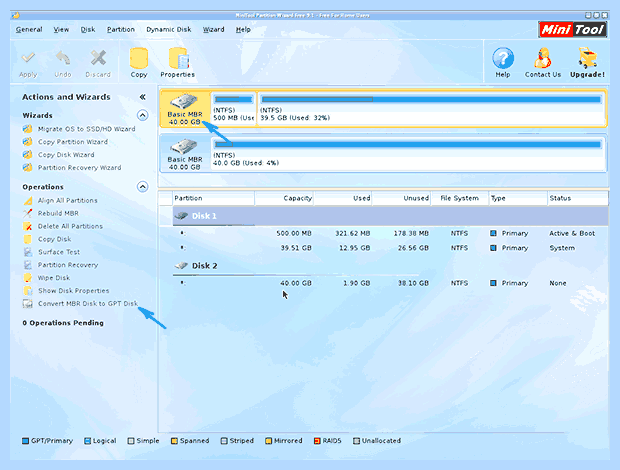Collapse the Actions and Wizards panel

(142, 97)
